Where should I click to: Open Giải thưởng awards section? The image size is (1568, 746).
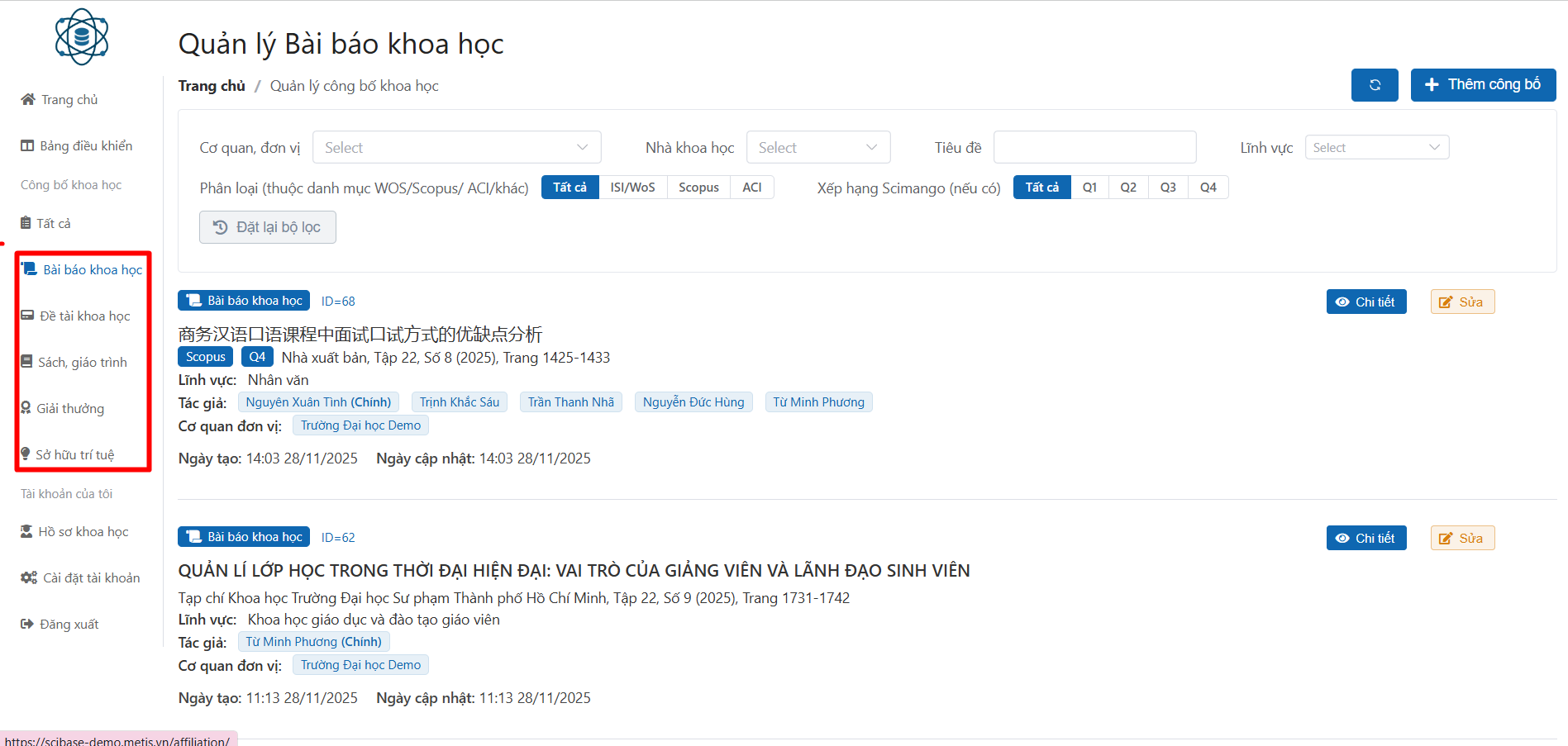(x=63, y=409)
